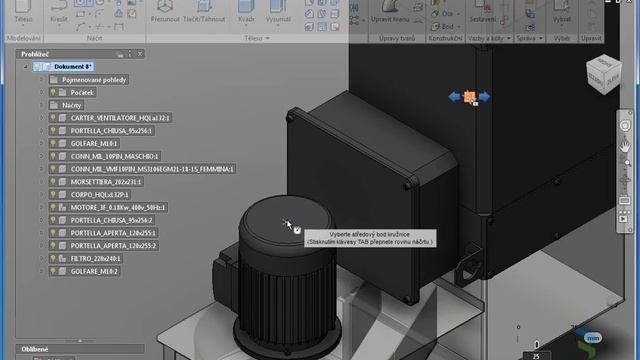Toggle visibility bulb of CORPO_HQLx132P:1
640x360 pixels.
pos(53,194)
